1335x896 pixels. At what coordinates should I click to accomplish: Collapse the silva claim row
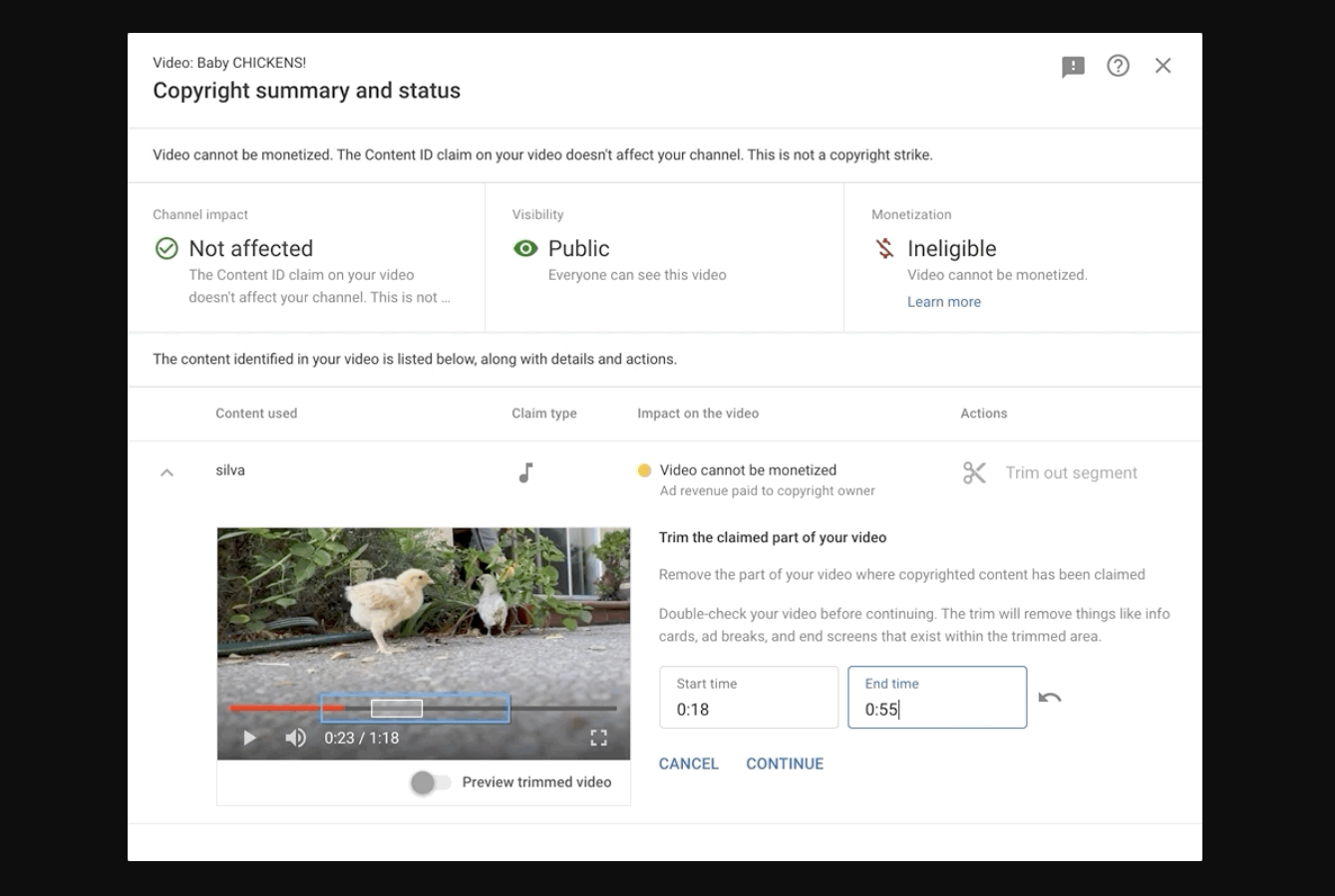click(x=167, y=472)
